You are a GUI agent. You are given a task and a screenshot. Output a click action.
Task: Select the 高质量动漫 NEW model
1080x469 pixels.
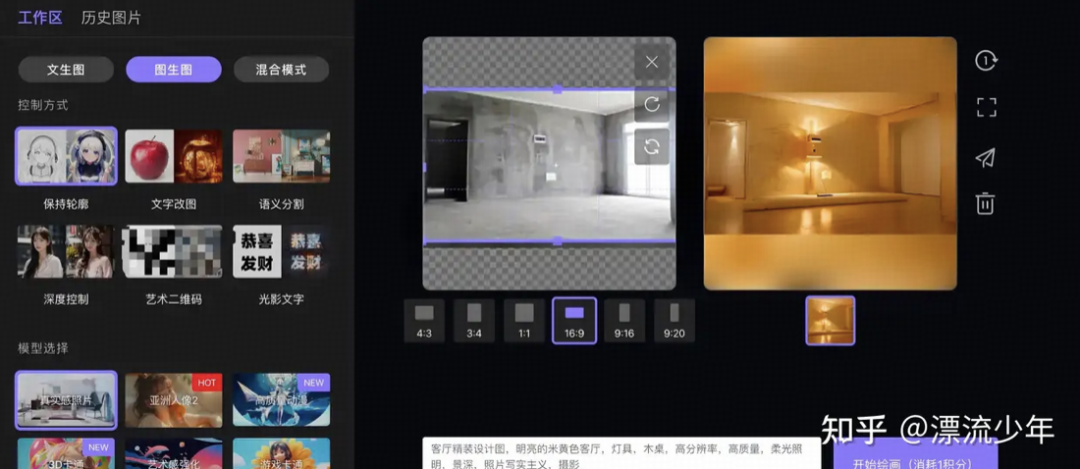pos(281,400)
